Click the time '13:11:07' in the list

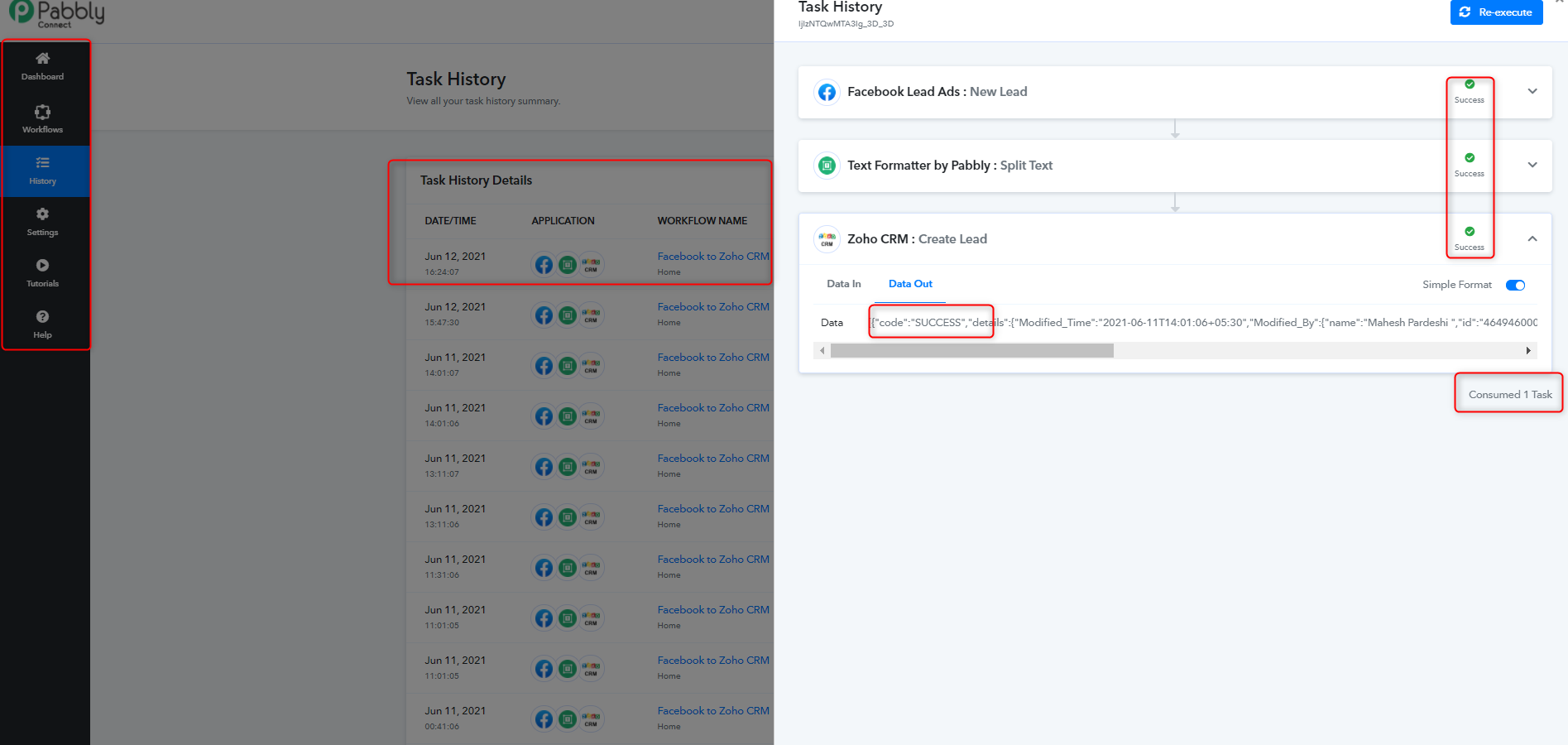point(442,474)
